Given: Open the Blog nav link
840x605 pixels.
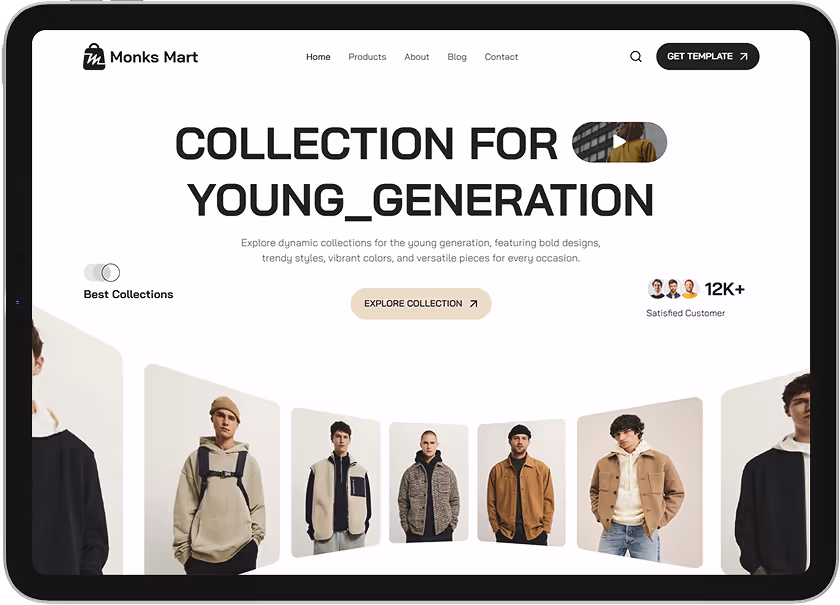Looking at the screenshot, I should tap(457, 57).
